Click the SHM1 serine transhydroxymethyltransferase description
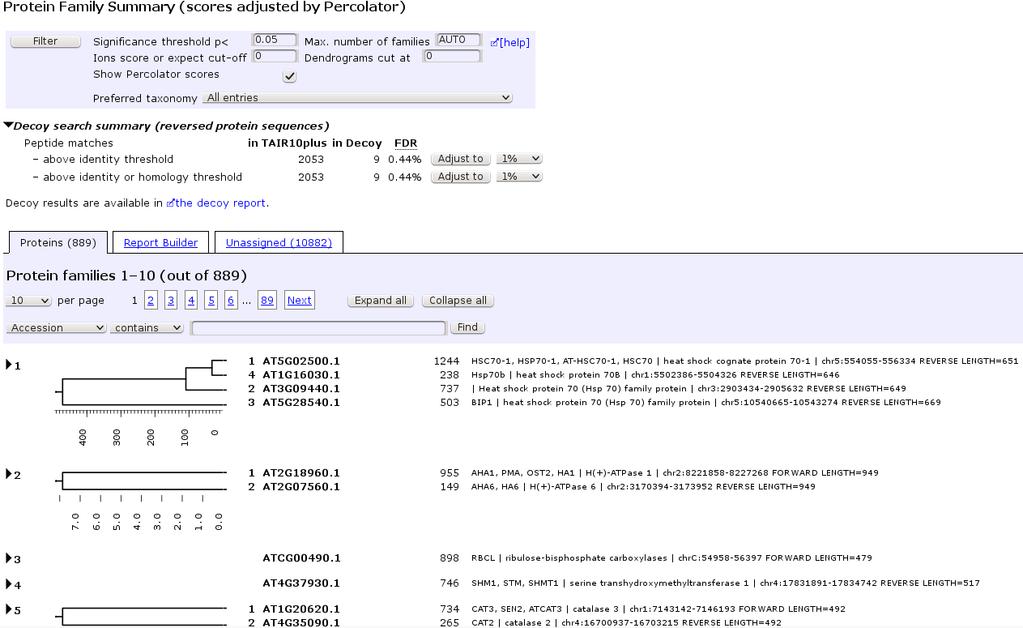1023x628 pixels. [725, 583]
